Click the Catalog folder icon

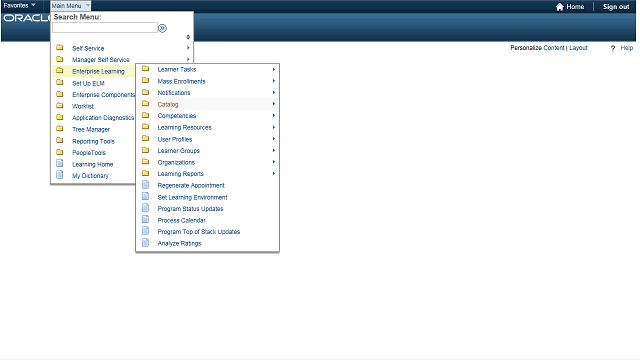click(x=145, y=104)
